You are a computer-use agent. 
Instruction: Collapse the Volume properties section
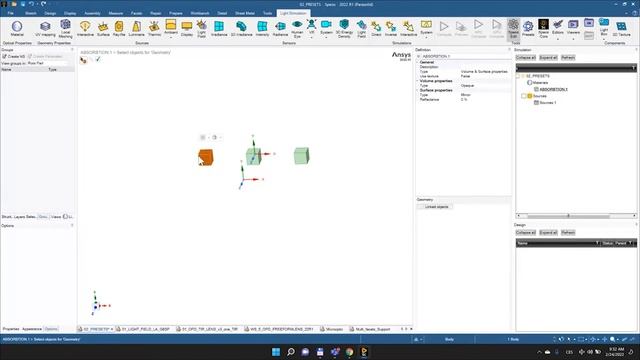point(418,81)
